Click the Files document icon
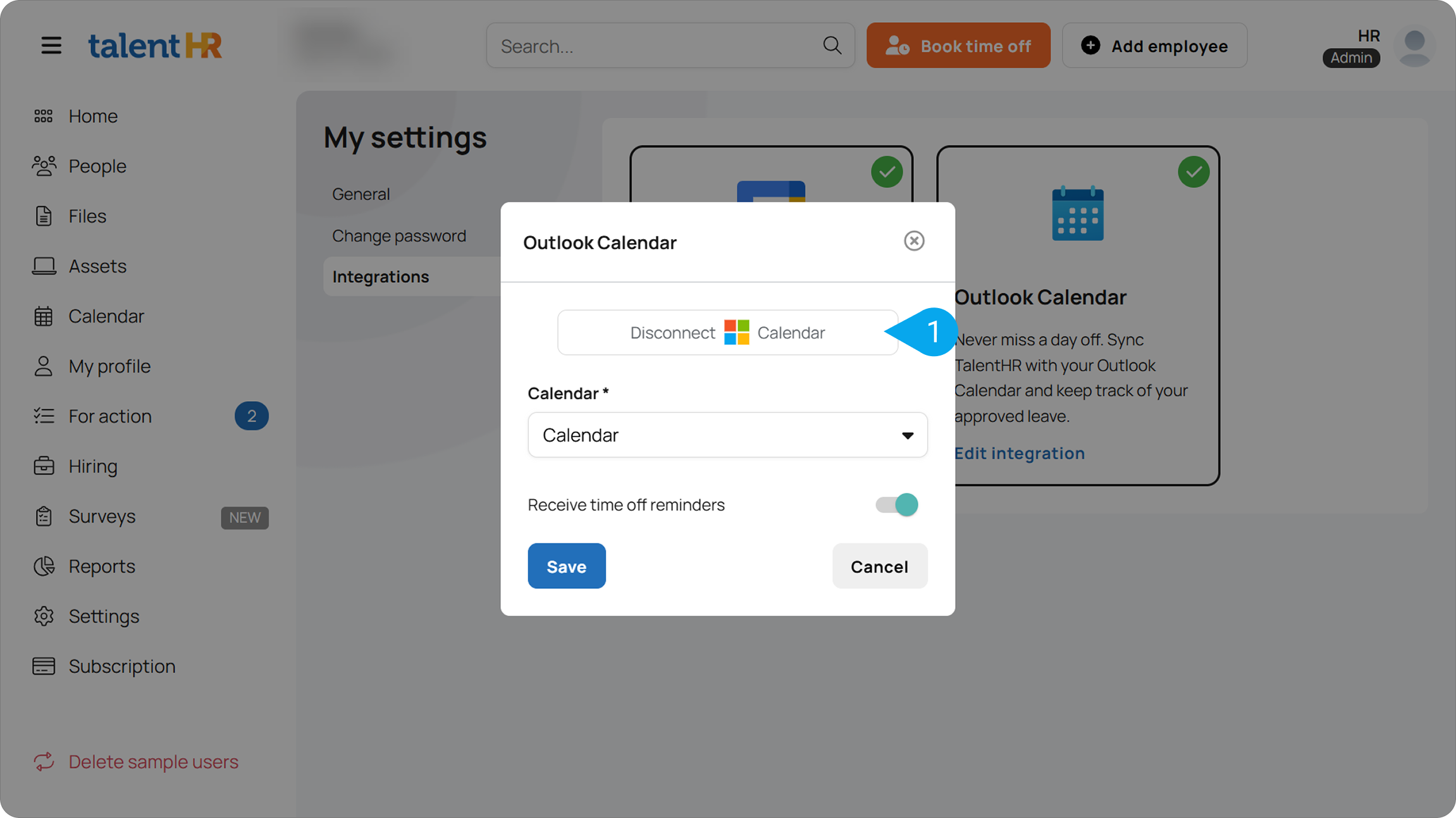This screenshot has height=818, width=1456. (43, 216)
